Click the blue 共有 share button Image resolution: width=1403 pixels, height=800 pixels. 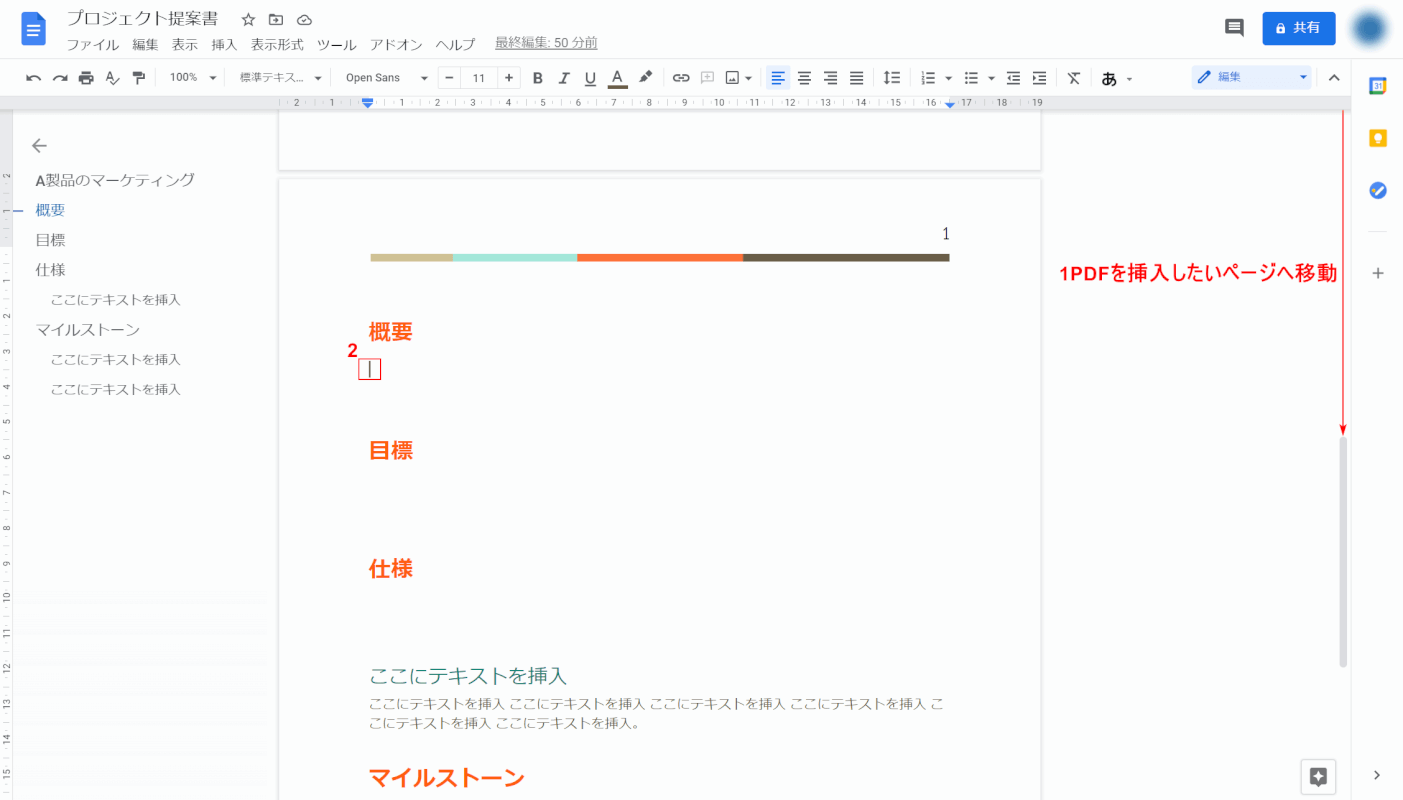tap(1298, 28)
